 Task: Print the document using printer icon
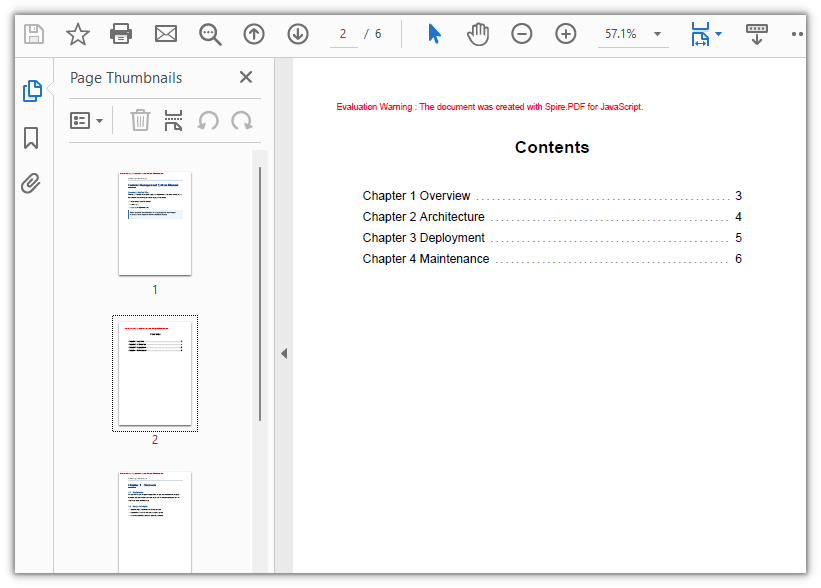121,34
